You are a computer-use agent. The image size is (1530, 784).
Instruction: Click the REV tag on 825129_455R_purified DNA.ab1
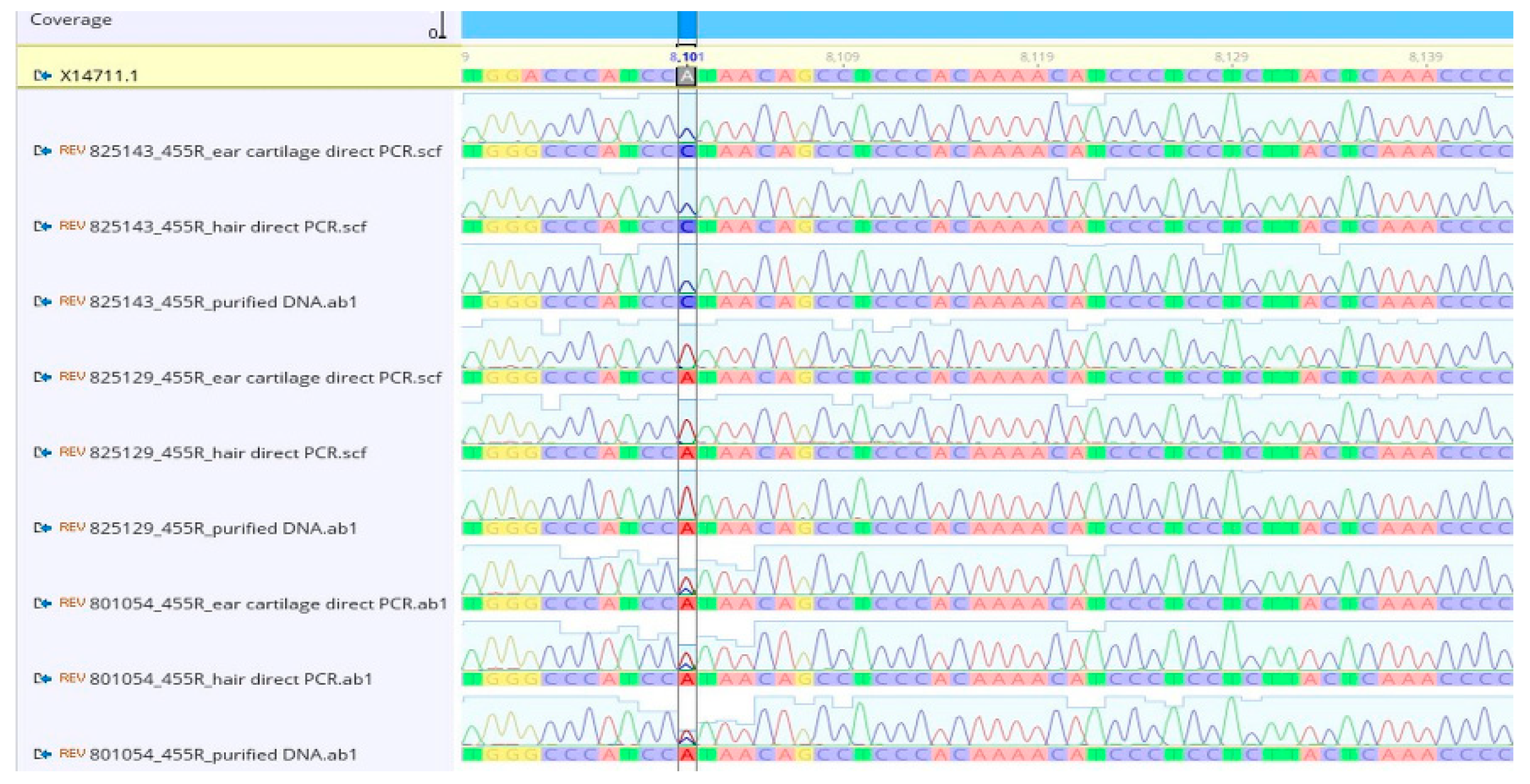coord(73,527)
